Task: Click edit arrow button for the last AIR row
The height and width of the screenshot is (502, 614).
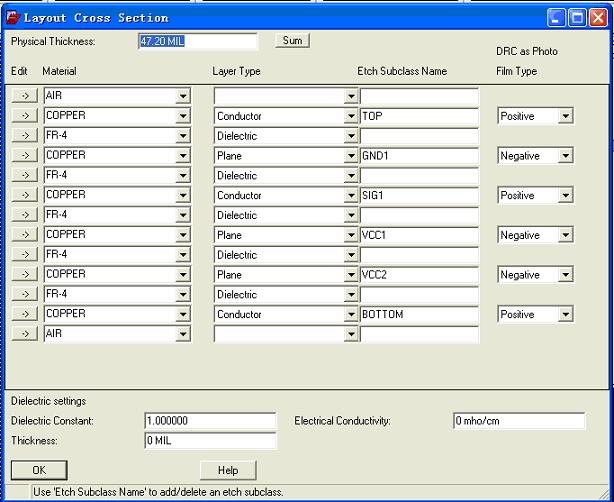Action: pyautogui.click(x=25, y=334)
